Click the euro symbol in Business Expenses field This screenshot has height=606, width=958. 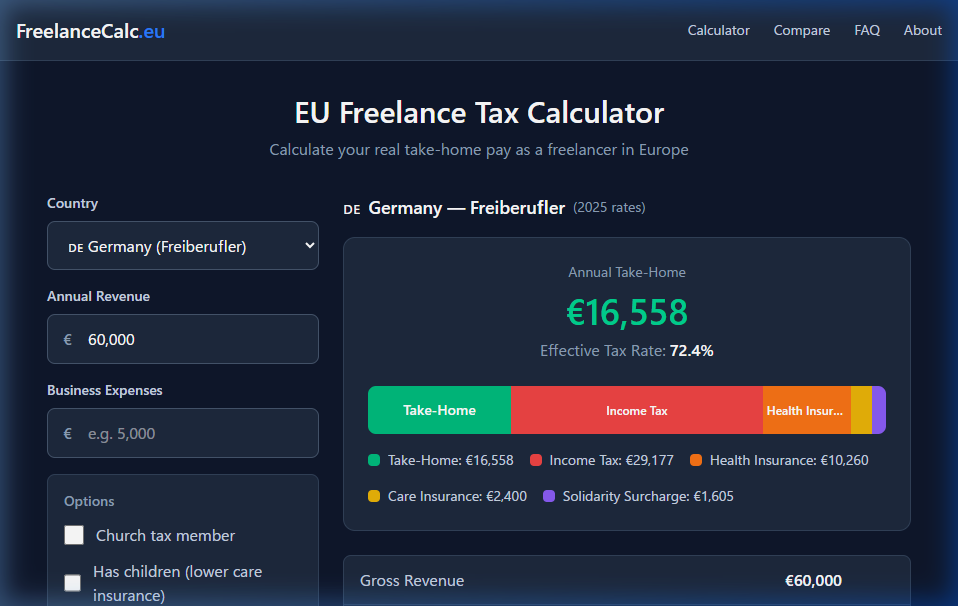coord(67,433)
